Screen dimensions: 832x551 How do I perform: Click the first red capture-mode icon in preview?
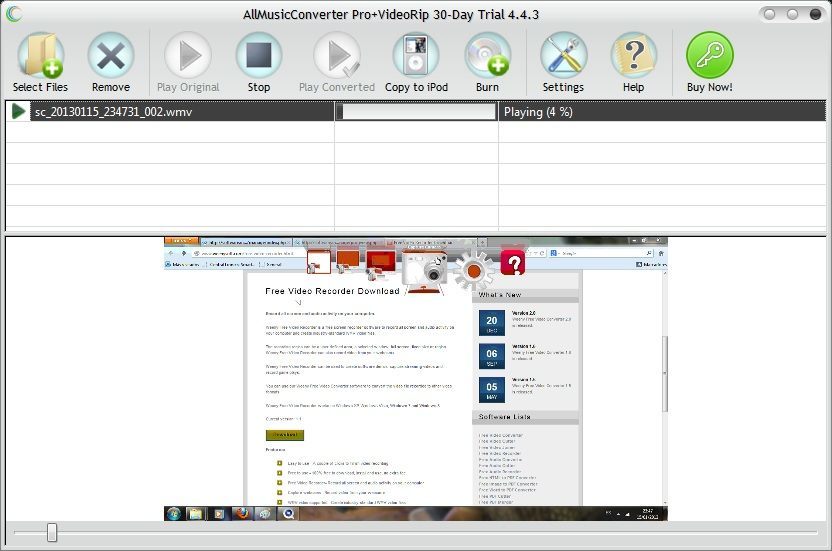click(319, 262)
